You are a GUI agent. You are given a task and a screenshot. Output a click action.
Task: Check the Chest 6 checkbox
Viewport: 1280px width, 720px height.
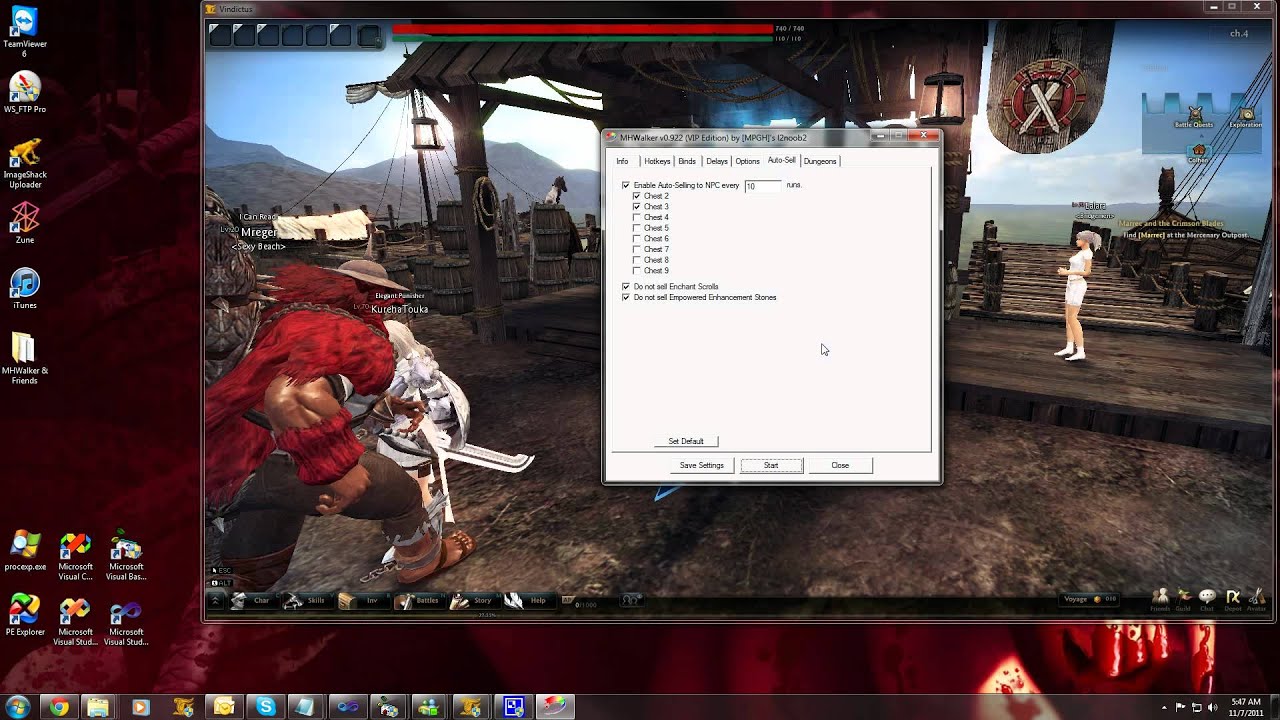pyautogui.click(x=637, y=239)
